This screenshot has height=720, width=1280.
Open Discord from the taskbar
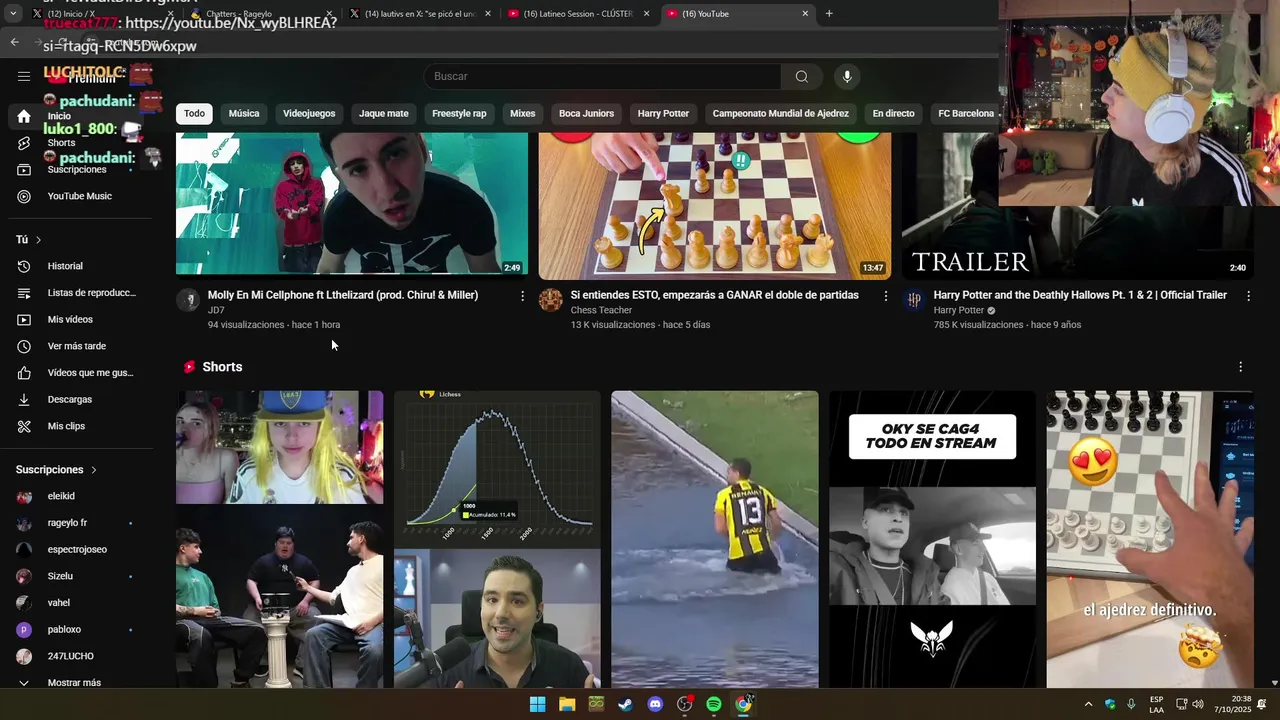[655, 704]
